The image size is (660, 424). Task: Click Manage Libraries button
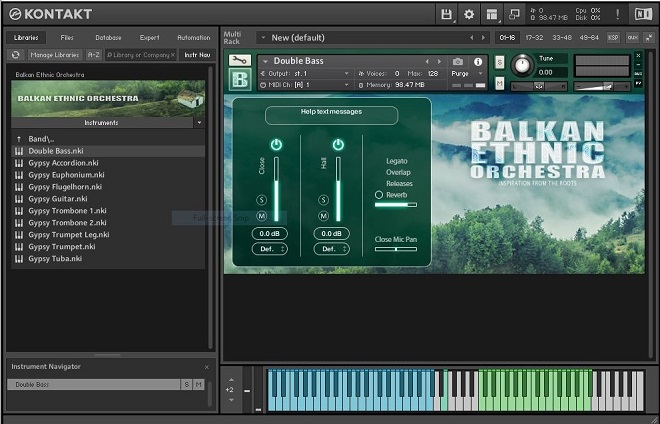[55, 55]
